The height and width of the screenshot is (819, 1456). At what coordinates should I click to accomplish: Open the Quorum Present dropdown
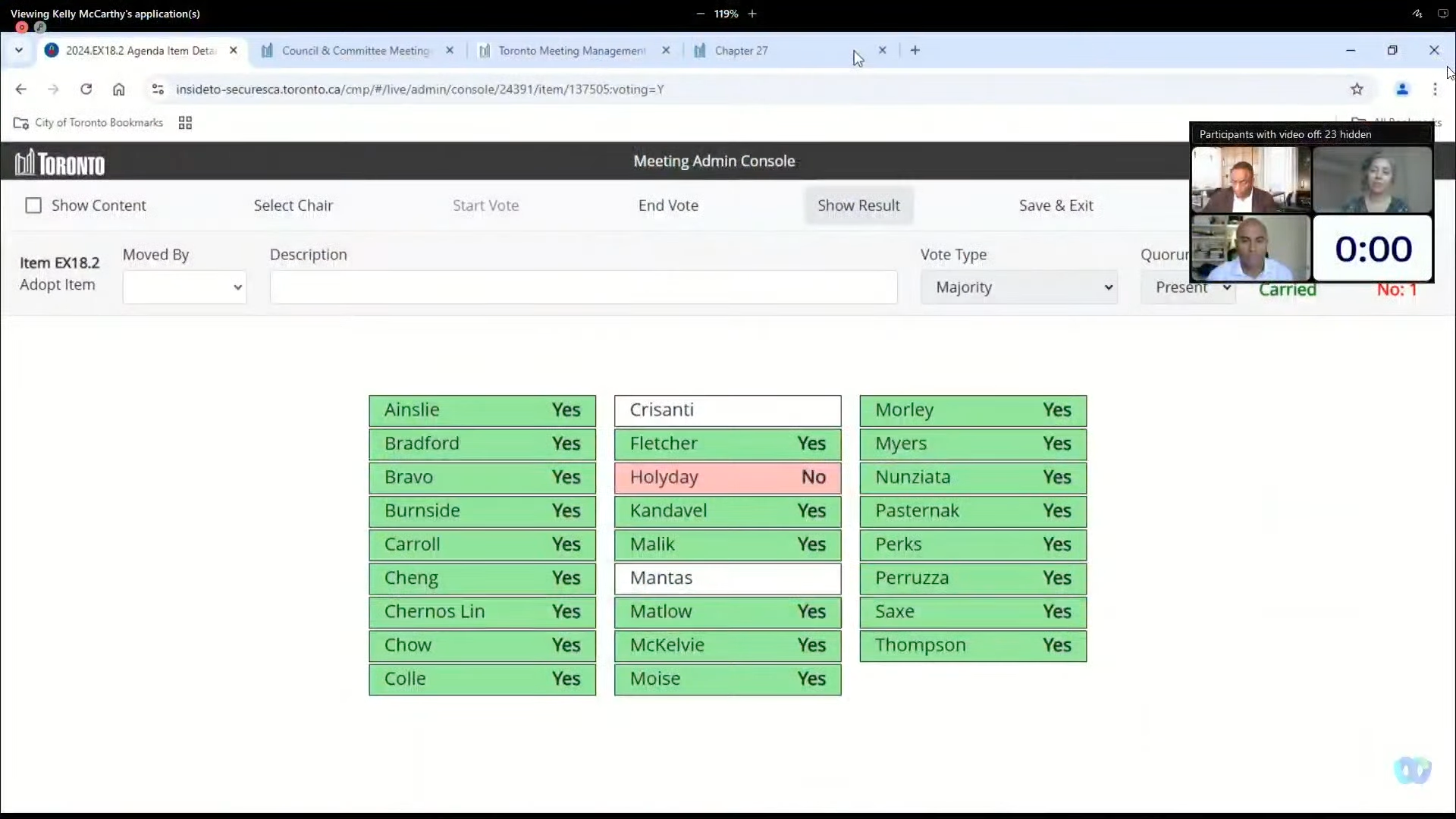1188,287
